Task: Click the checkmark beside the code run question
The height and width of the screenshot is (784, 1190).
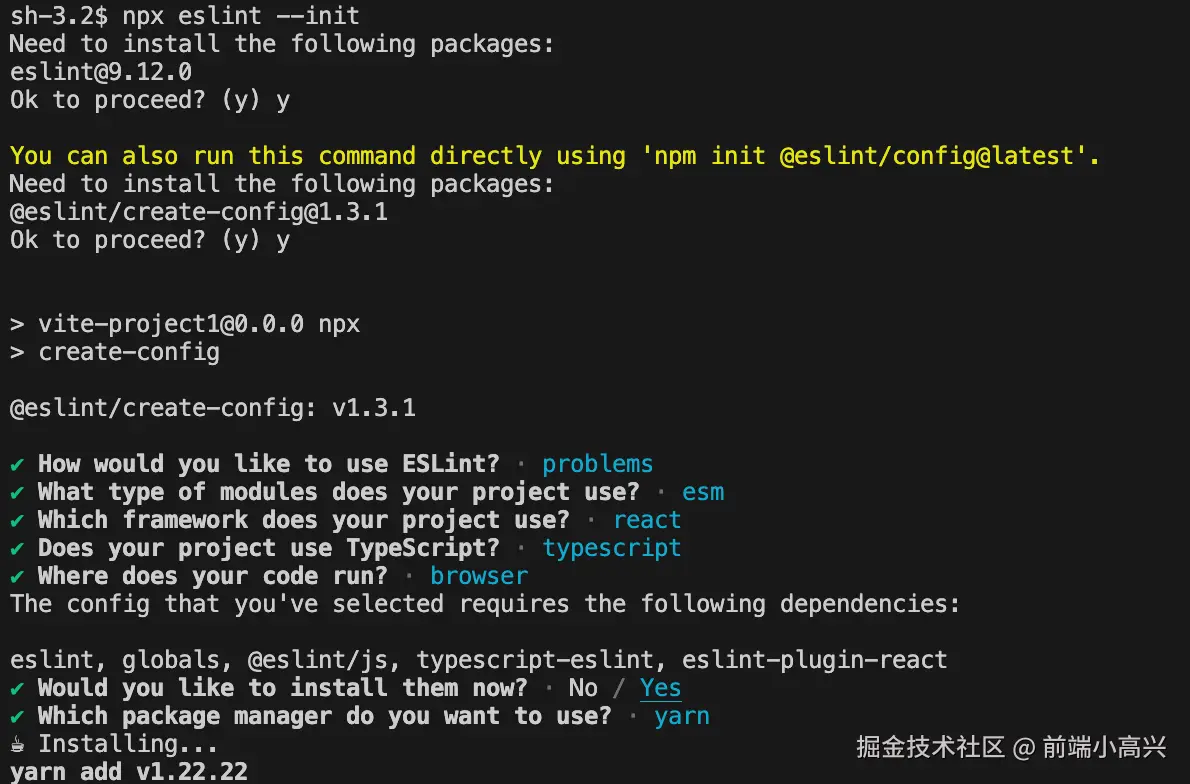Action: pyautogui.click(x=17, y=576)
